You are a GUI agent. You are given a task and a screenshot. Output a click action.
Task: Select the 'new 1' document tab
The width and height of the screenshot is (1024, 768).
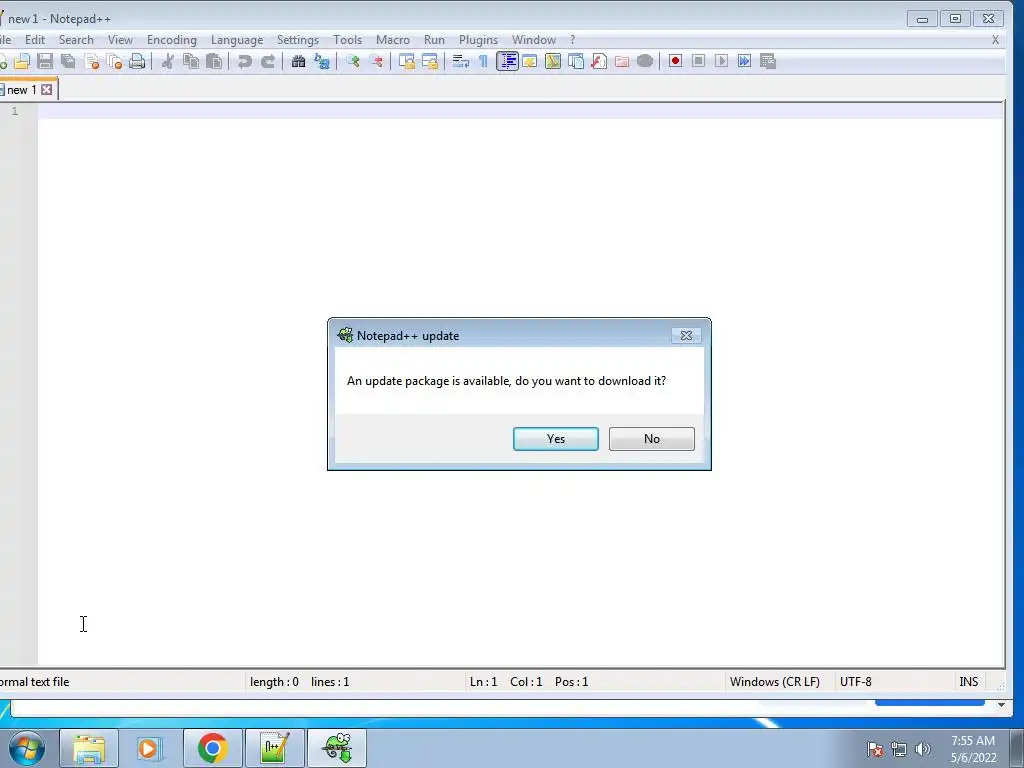[21, 90]
